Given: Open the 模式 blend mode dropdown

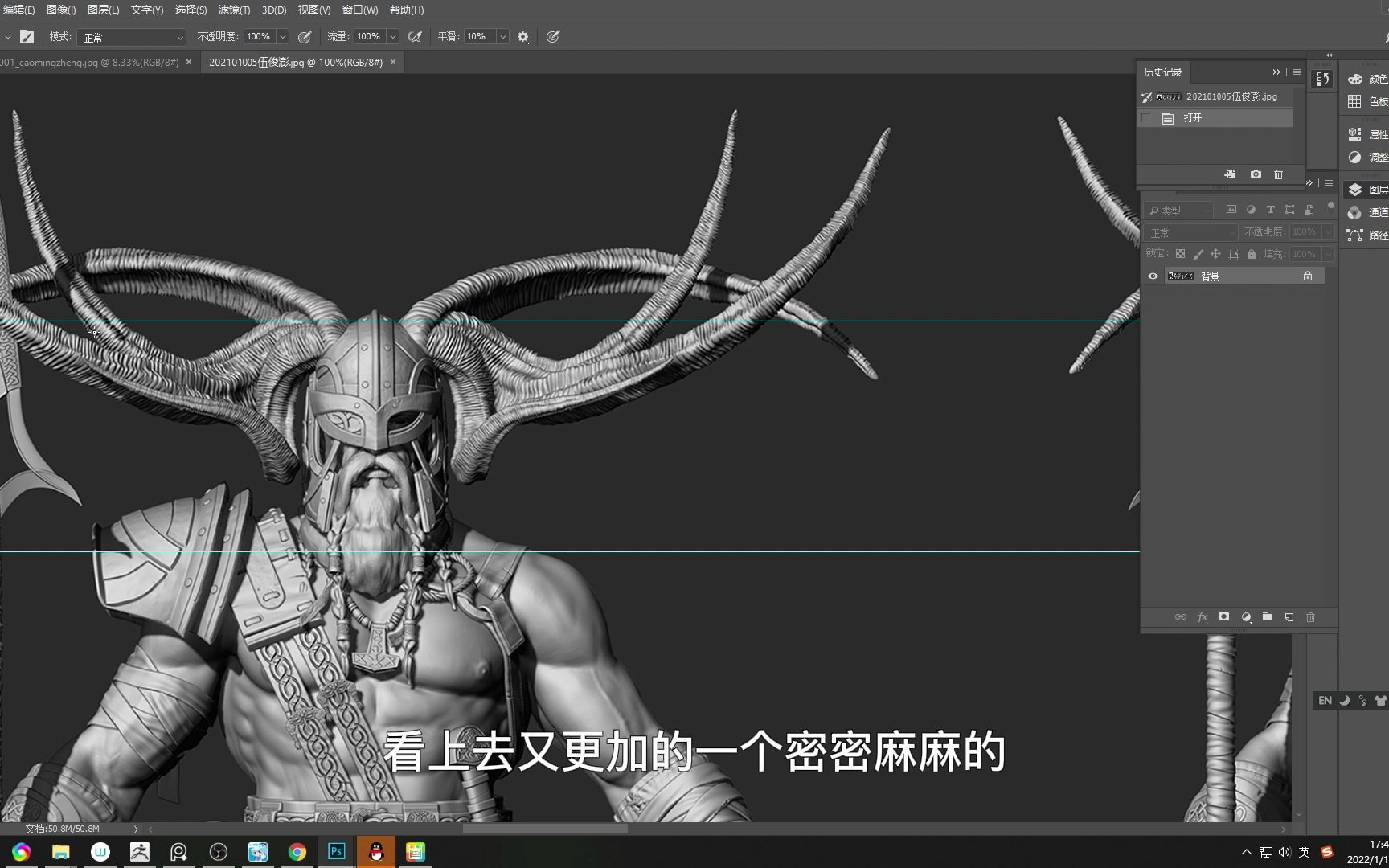Looking at the screenshot, I should [131, 36].
